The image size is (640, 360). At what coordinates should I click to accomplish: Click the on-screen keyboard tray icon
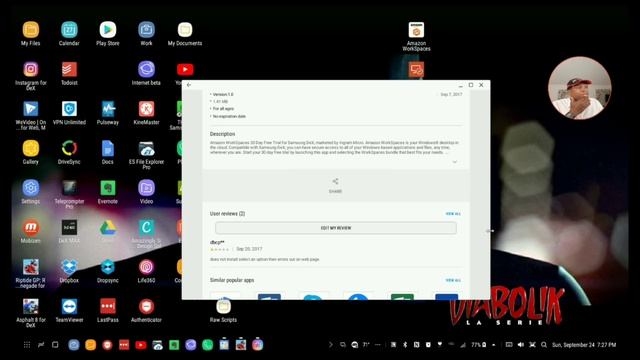(509, 345)
